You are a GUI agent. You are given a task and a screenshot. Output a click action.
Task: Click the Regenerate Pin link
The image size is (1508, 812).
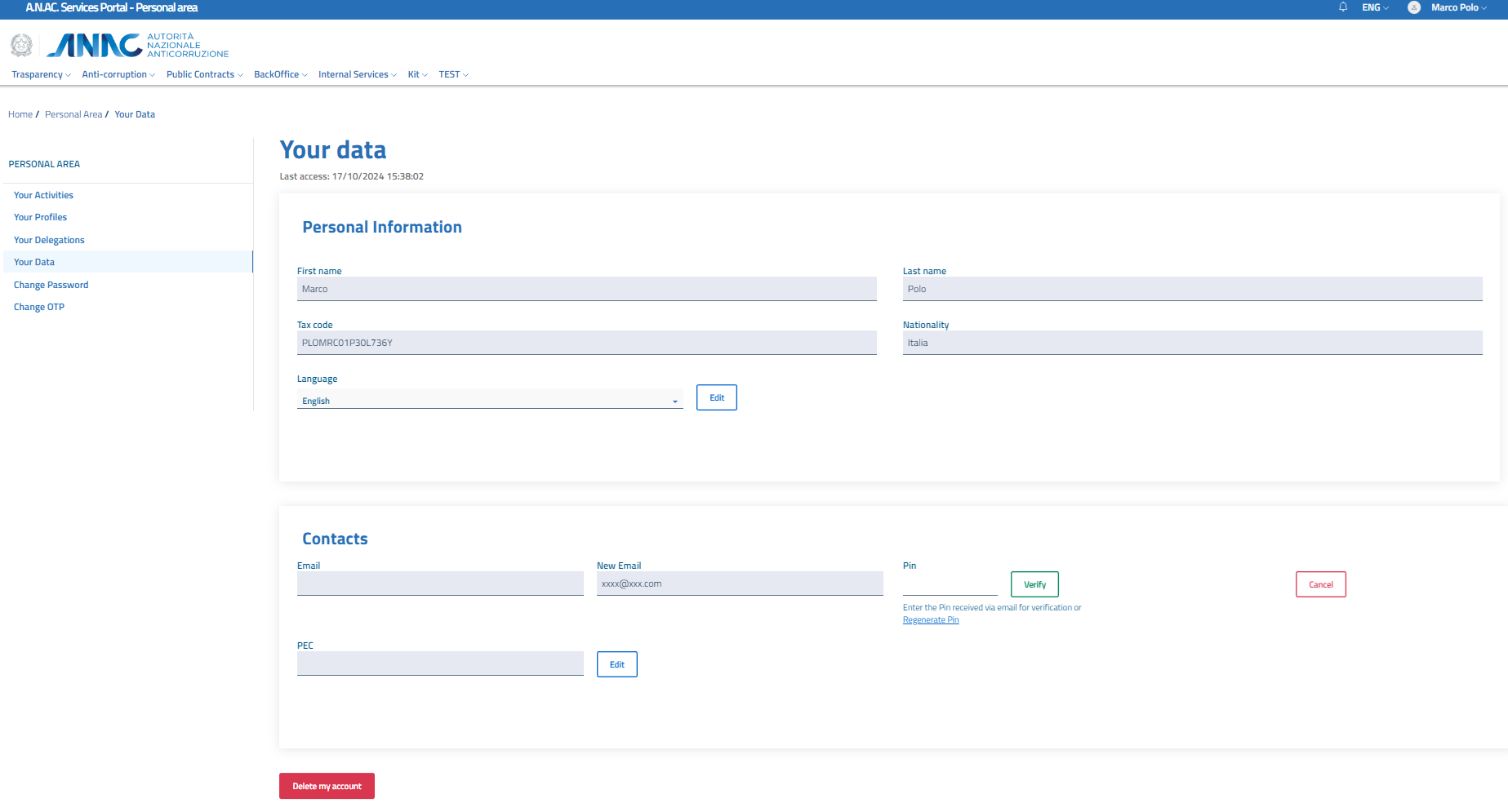(x=931, y=620)
